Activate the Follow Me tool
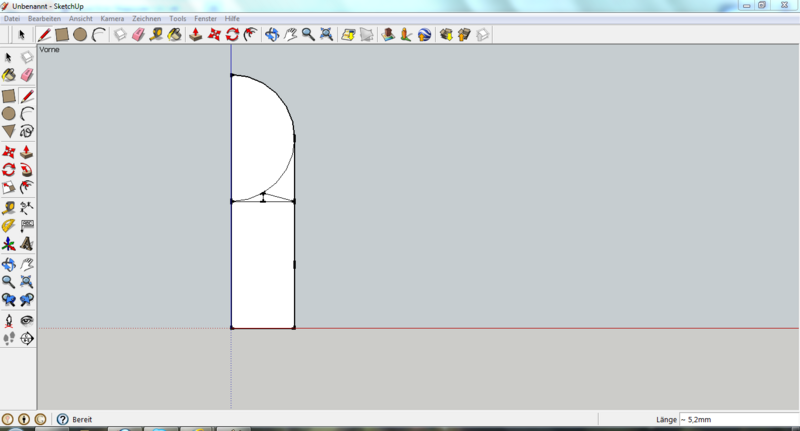800x431 pixels. (27, 169)
